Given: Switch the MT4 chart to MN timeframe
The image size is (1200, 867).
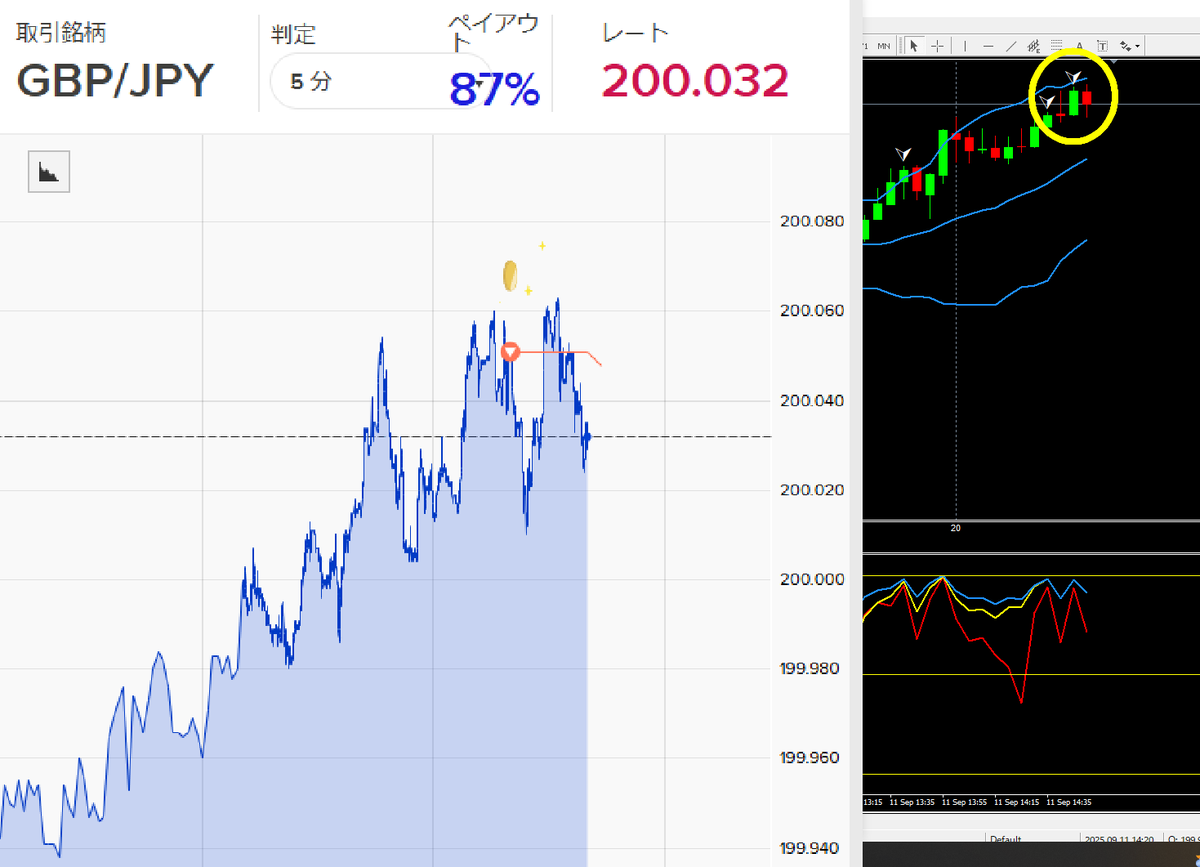Looking at the screenshot, I should click(884, 46).
